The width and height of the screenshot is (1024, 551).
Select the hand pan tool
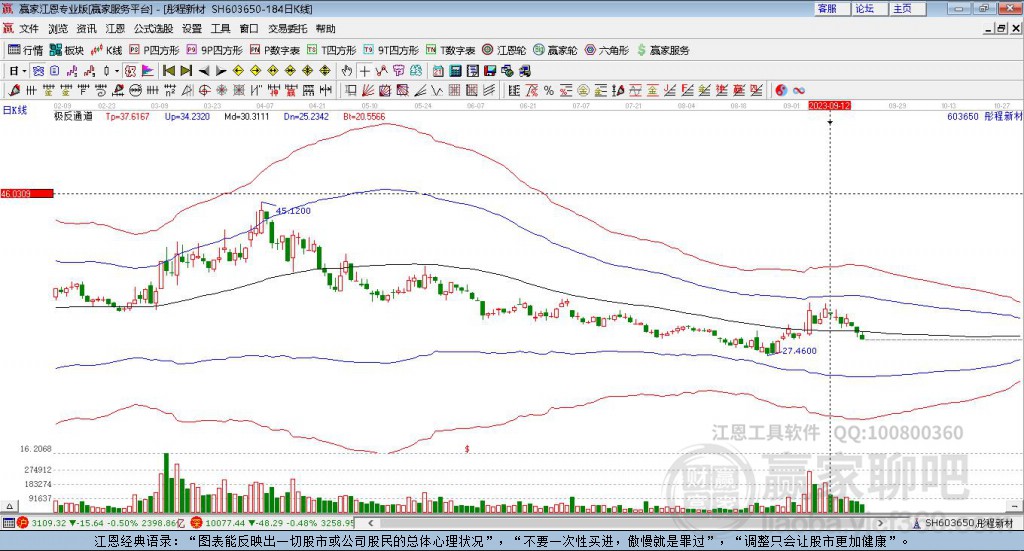point(347,71)
